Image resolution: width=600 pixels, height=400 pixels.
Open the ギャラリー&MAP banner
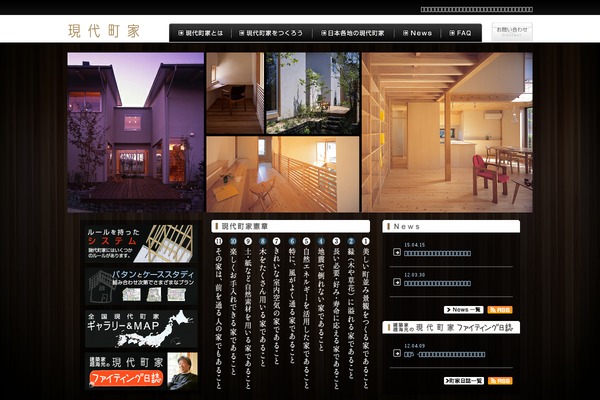pos(141,329)
